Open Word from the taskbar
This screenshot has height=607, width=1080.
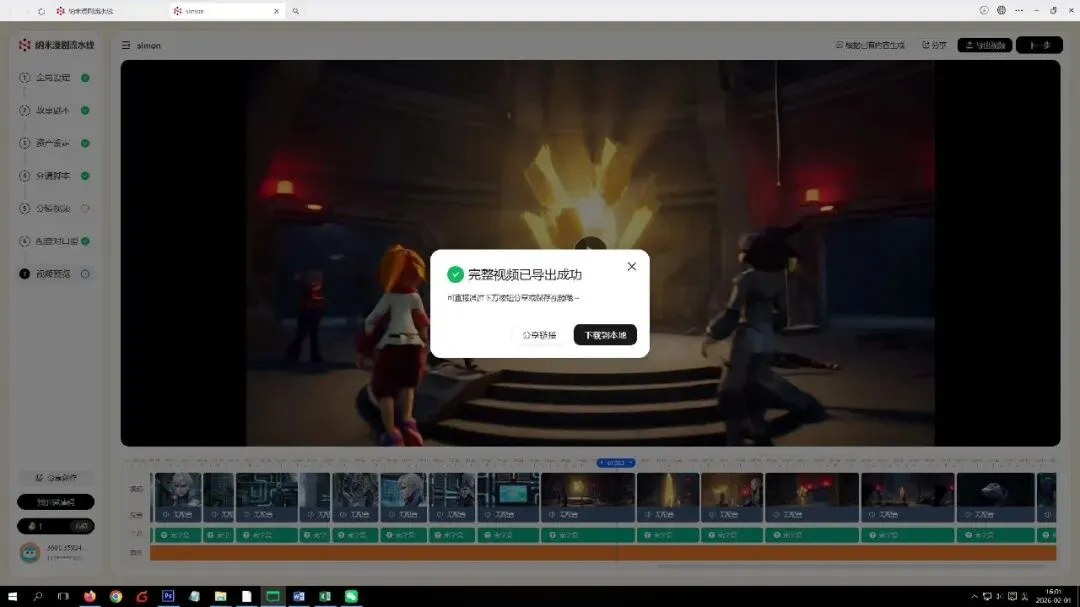pos(299,597)
